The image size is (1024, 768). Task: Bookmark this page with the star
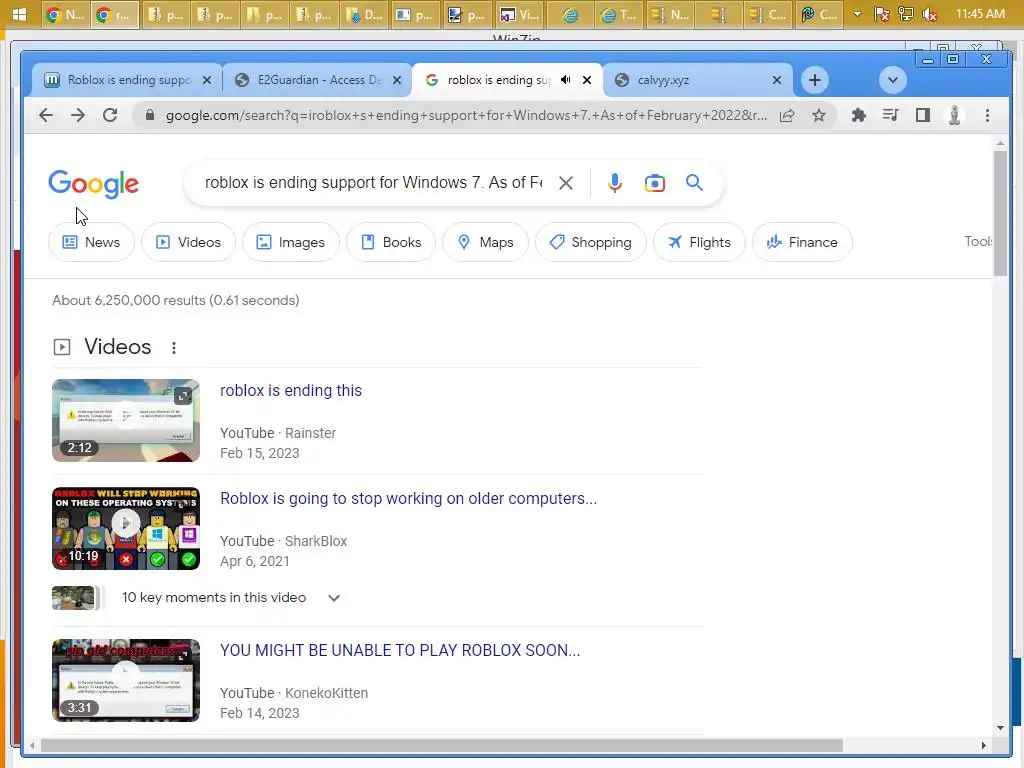[x=819, y=116]
